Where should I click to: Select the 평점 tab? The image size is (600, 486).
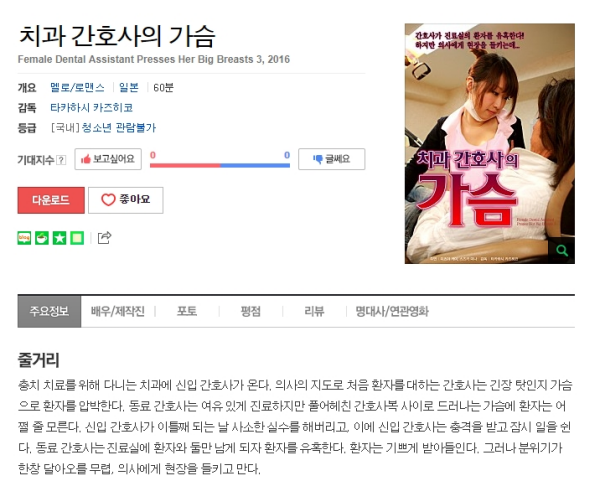click(251, 311)
